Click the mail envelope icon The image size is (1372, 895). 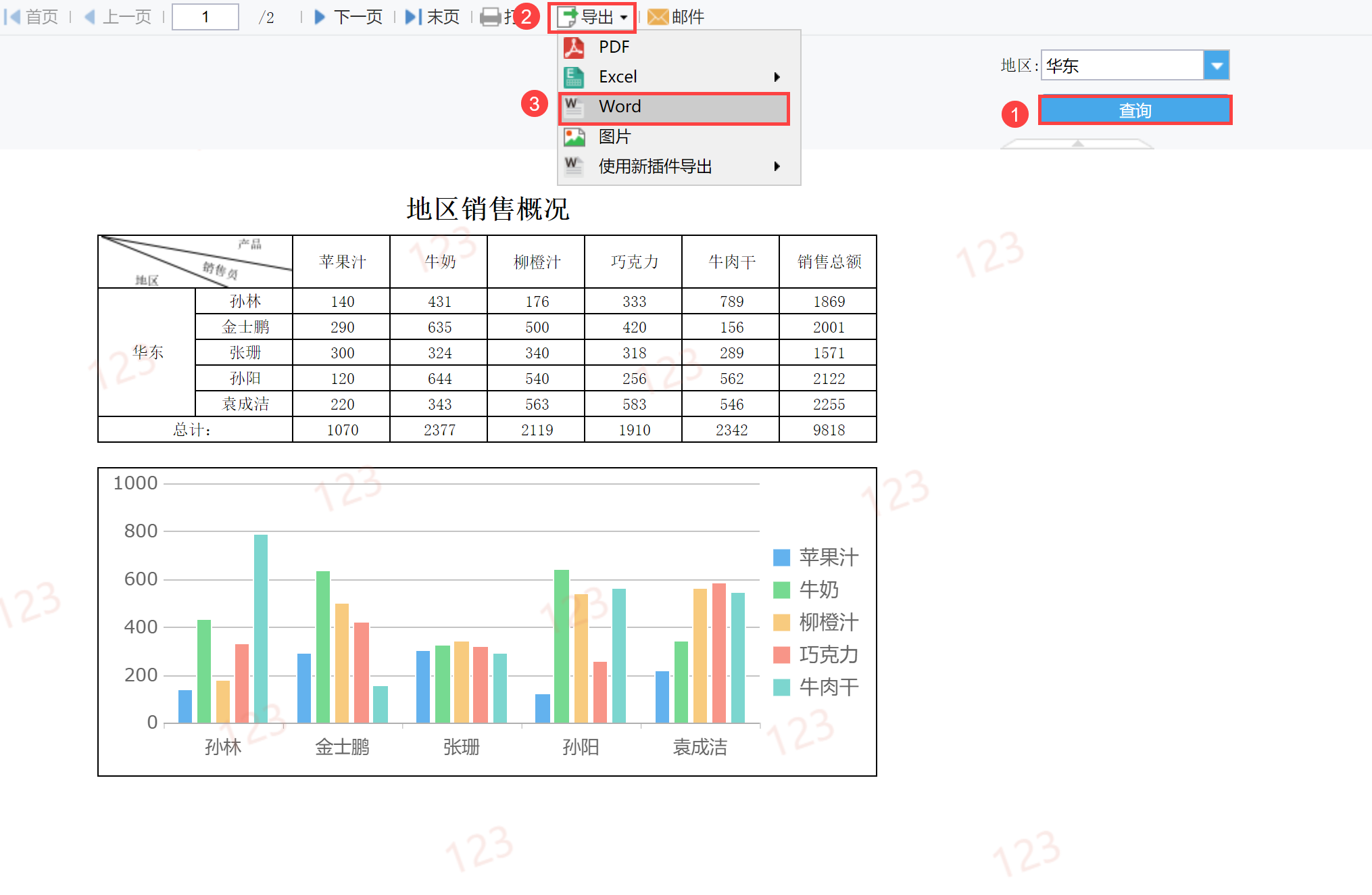click(x=657, y=17)
